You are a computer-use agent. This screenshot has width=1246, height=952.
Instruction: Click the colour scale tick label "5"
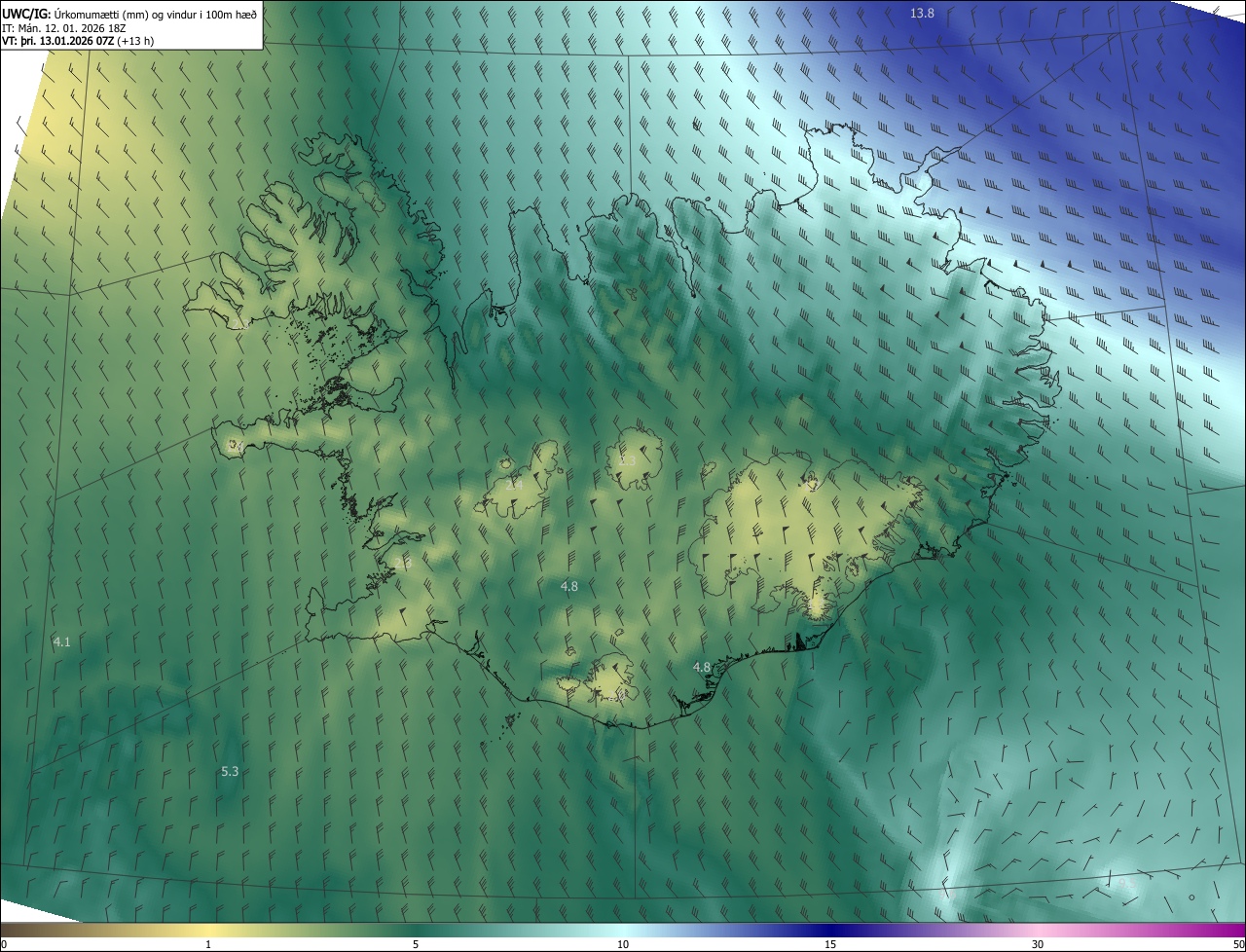tap(416, 944)
